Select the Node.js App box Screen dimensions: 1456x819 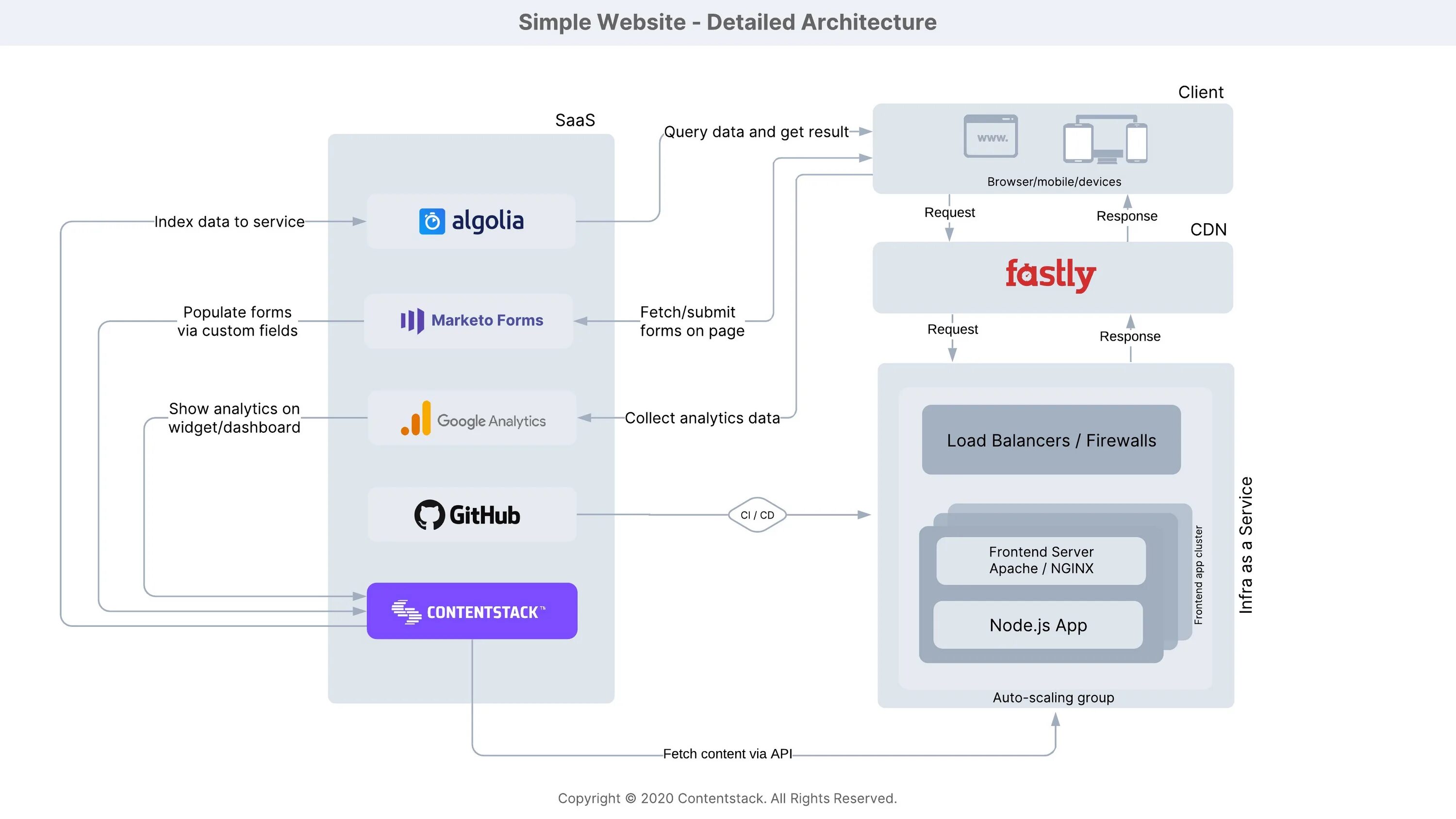coord(1038,625)
